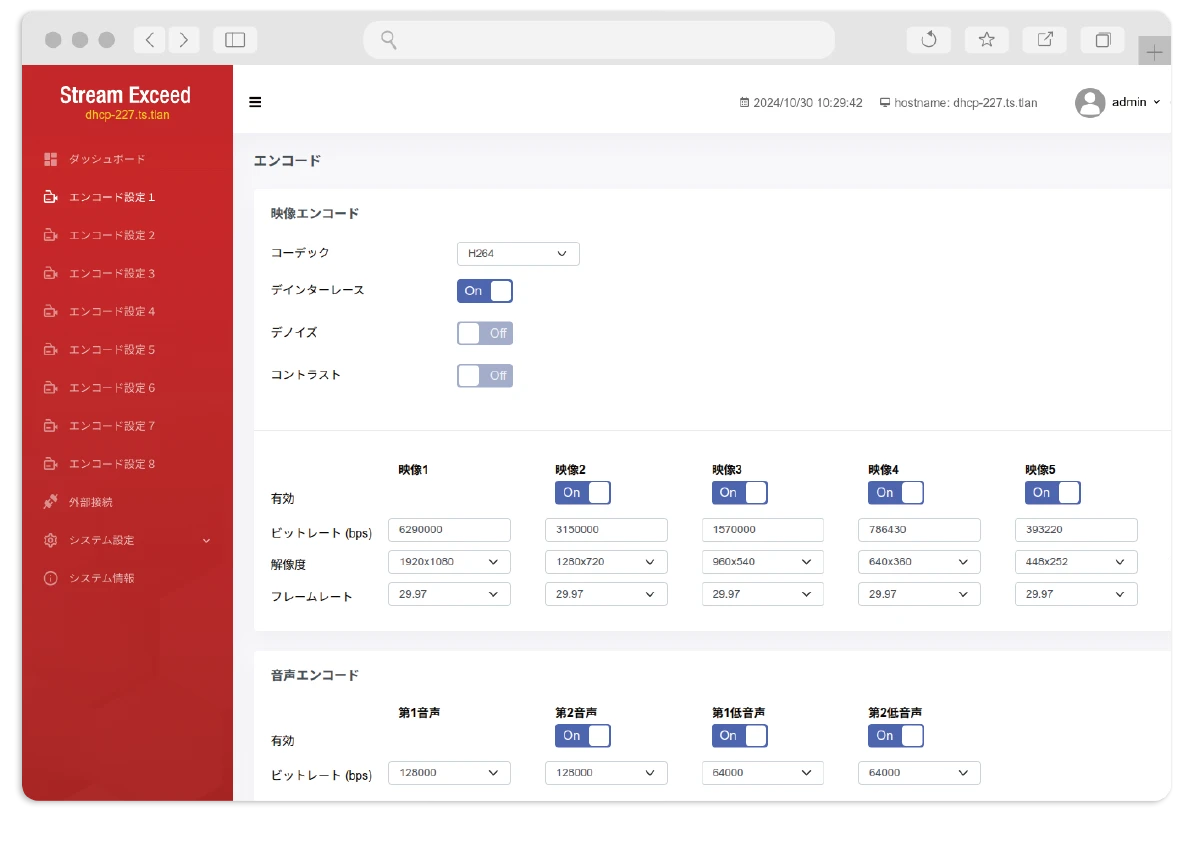
Task: Disable the 第2音声 enable switch
Action: 583,735
